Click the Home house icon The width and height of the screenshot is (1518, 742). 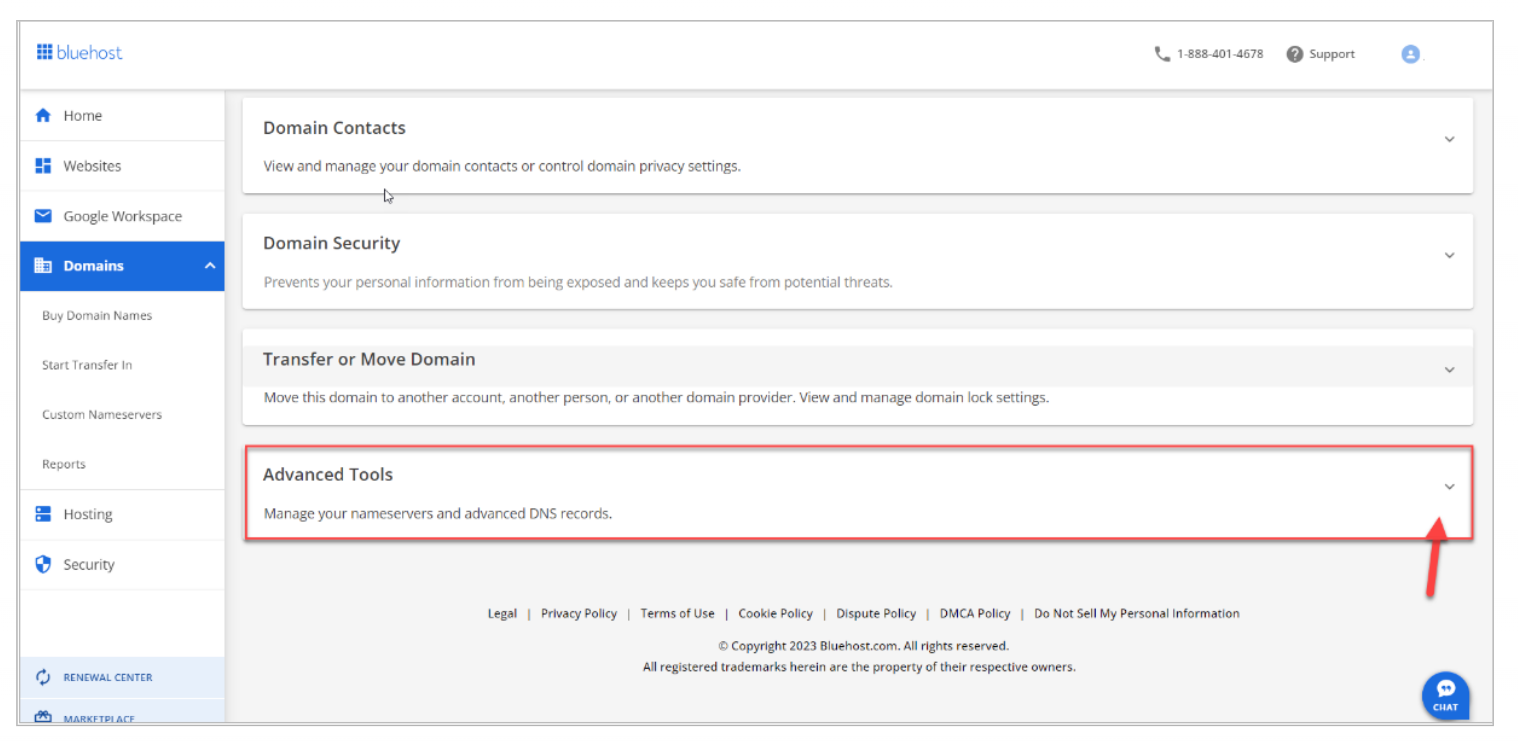(x=43, y=116)
